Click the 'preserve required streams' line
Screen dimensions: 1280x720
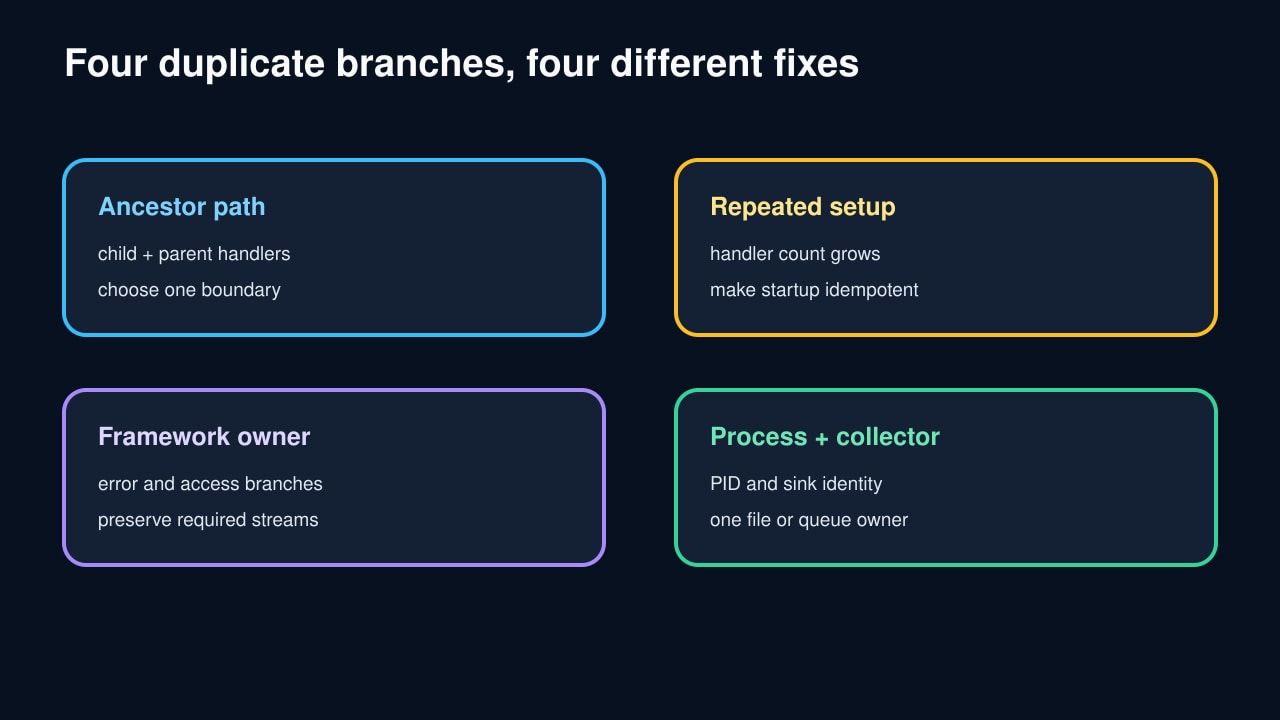208,520
